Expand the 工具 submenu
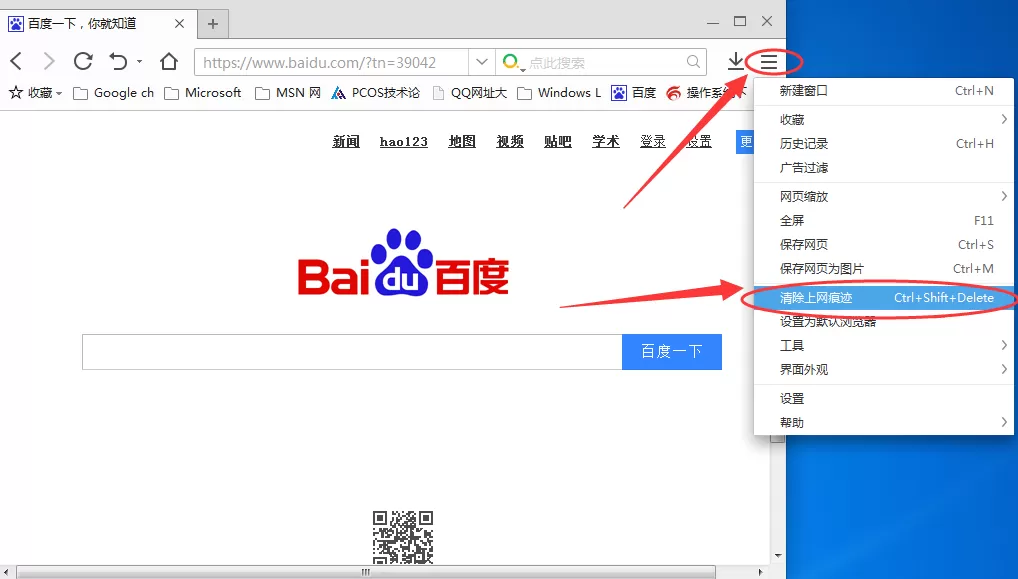 click(884, 345)
